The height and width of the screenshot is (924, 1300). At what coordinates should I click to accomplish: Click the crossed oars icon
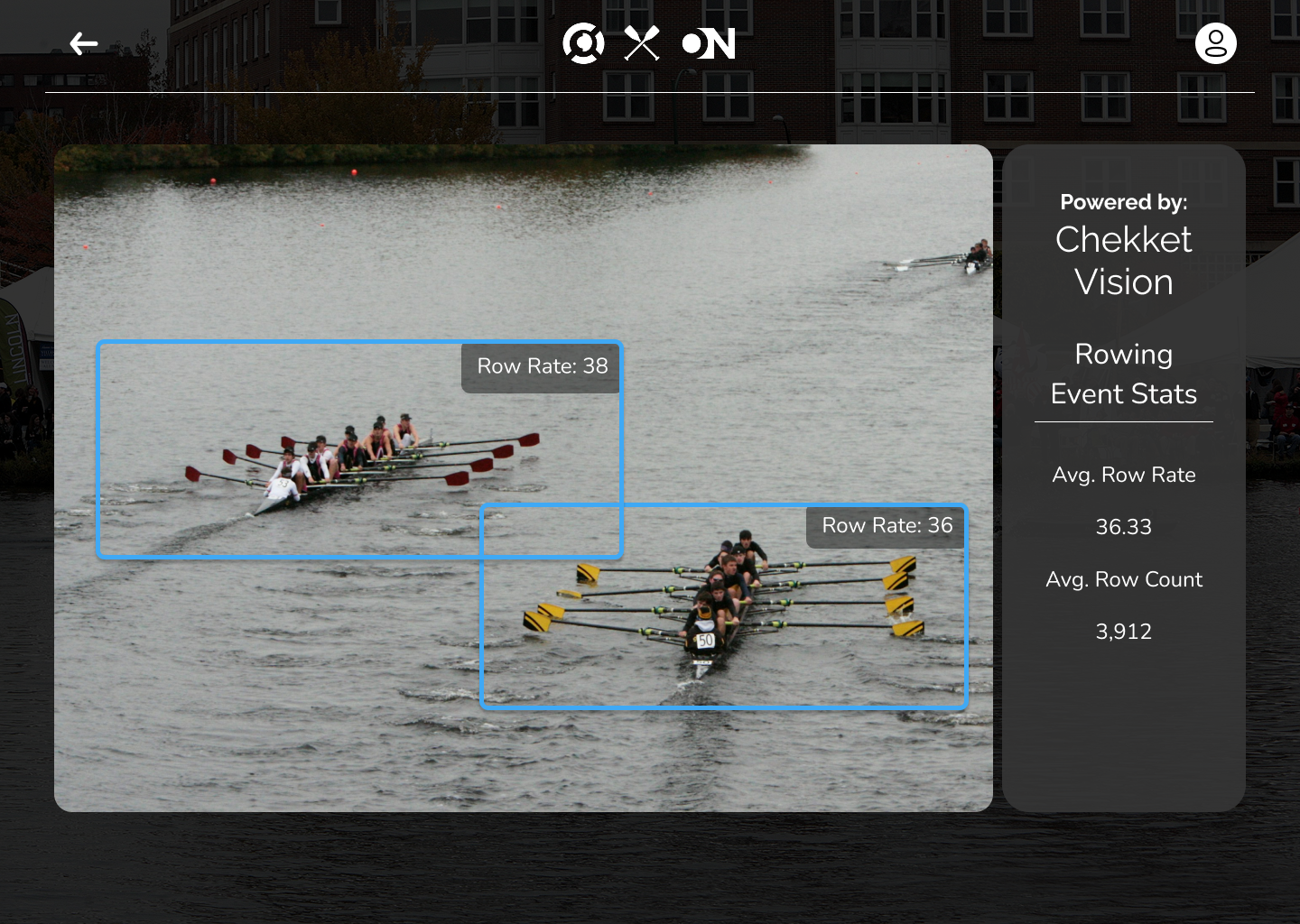(x=642, y=43)
